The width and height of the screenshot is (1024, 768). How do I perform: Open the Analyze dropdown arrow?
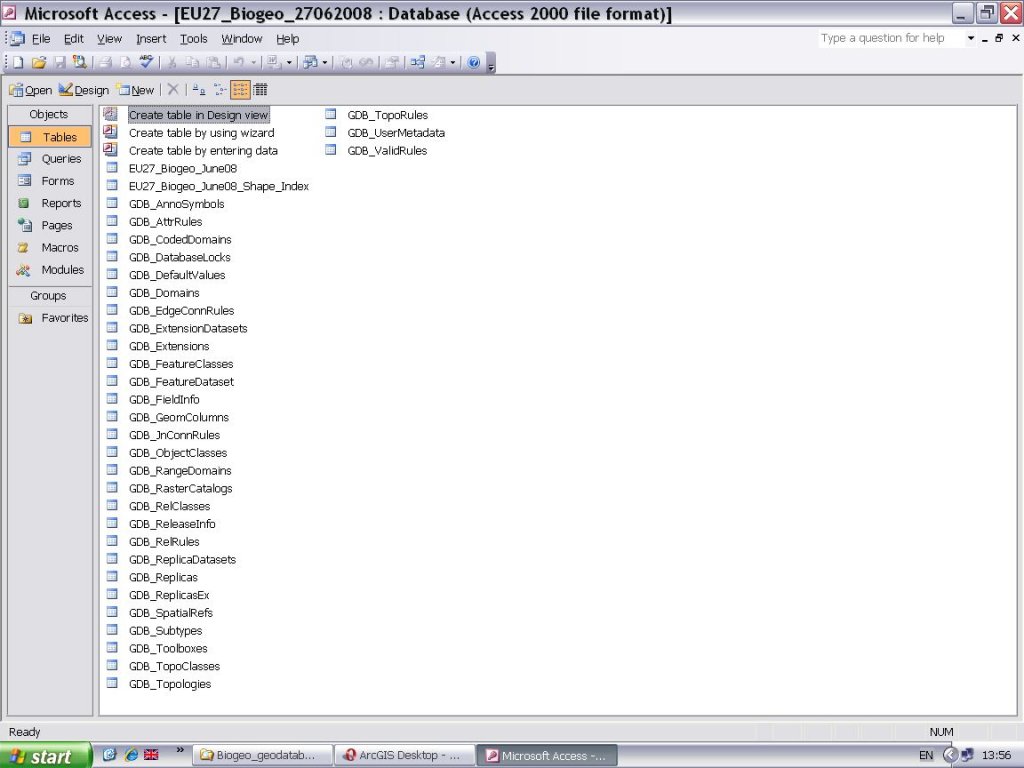coord(325,63)
